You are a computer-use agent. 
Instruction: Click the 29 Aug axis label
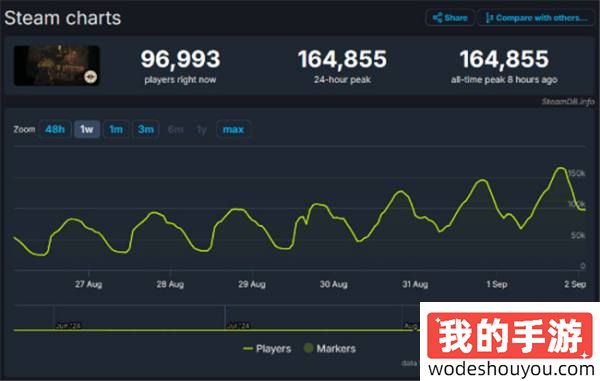tap(252, 284)
